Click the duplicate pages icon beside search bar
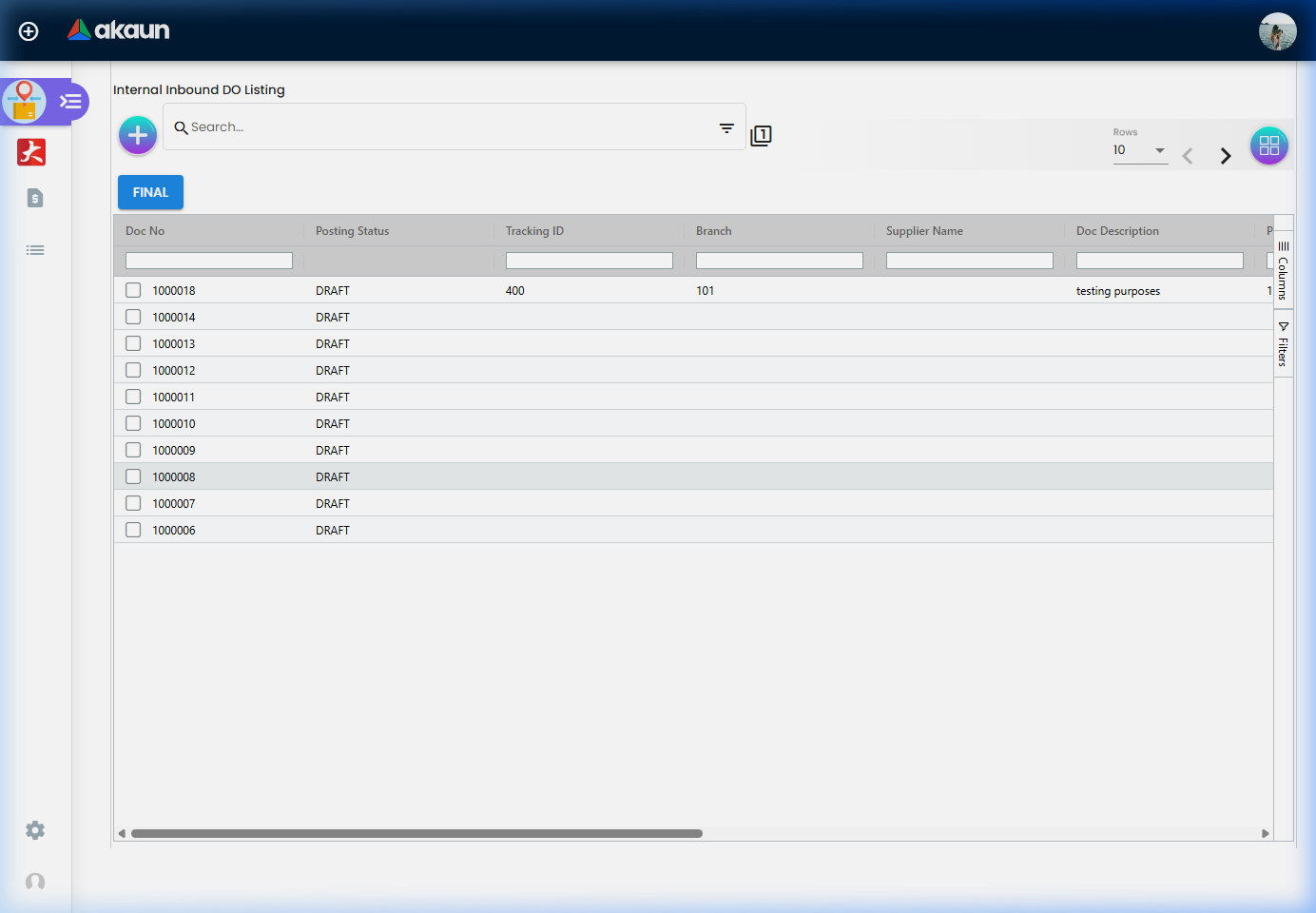This screenshot has height=913, width=1316. point(761,135)
